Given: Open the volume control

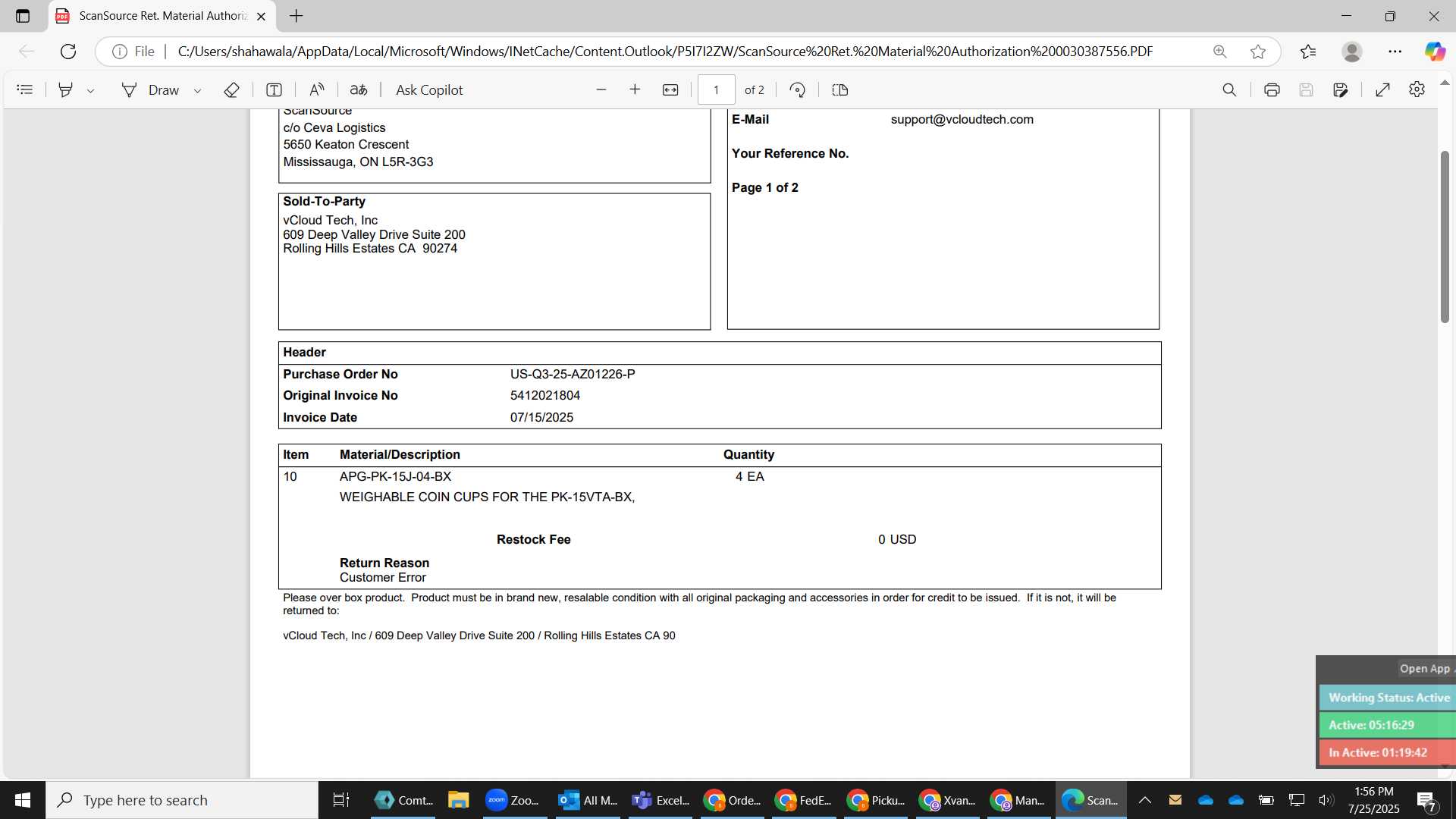Looking at the screenshot, I should point(1326,800).
